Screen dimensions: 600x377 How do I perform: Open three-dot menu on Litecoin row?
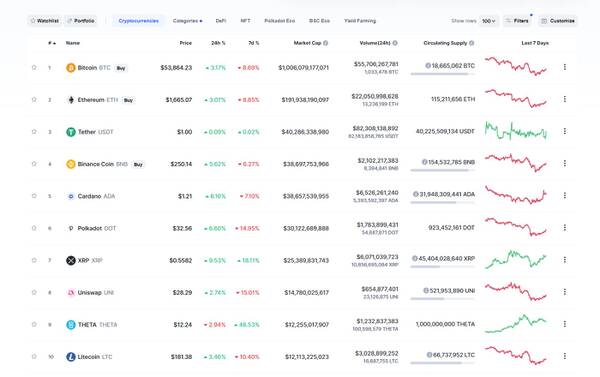(x=565, y=356)
